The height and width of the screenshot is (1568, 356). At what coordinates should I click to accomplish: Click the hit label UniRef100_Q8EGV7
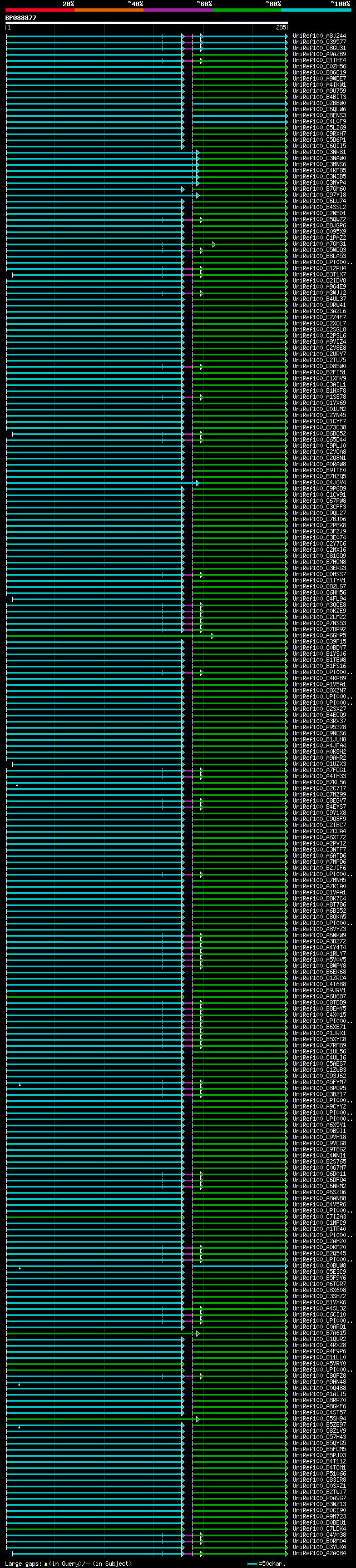(x=319, y=800)
